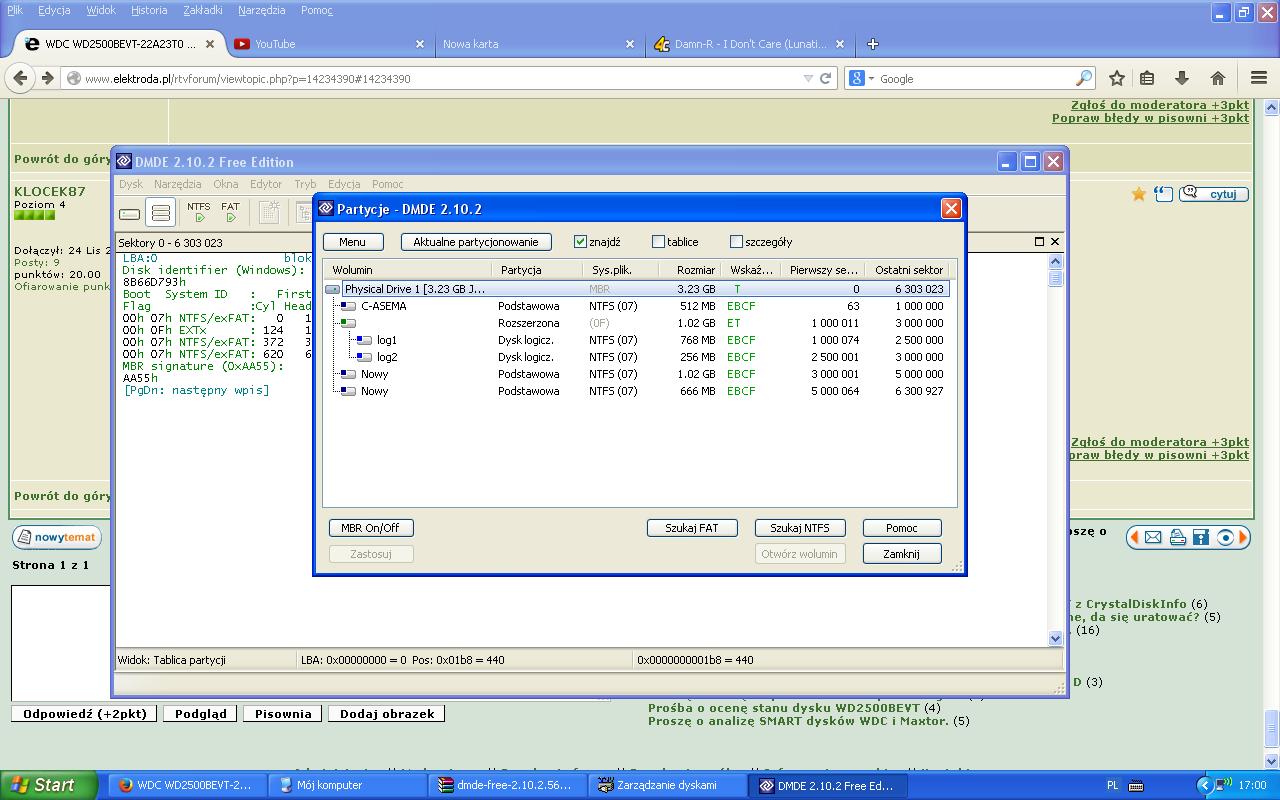
Task: Click the Aktualne partycjonowanie button
Action: 476,242
